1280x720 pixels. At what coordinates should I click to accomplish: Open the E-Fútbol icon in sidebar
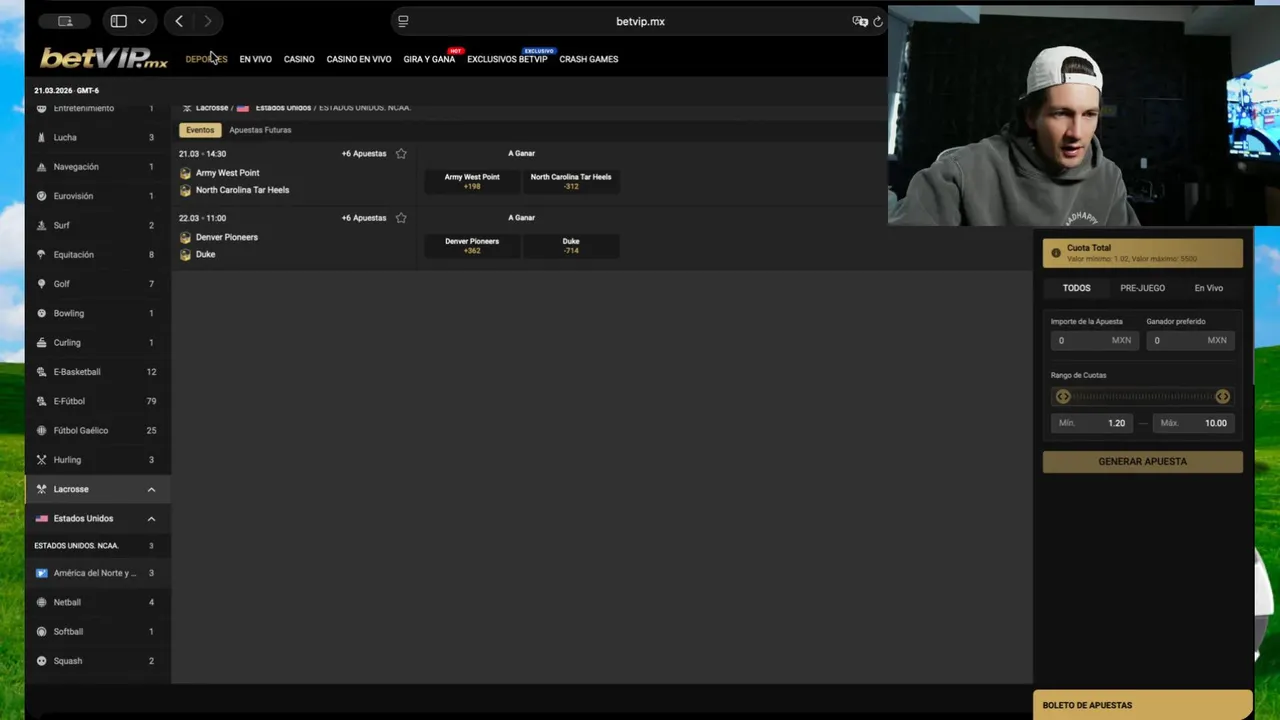tap(41, 401)
